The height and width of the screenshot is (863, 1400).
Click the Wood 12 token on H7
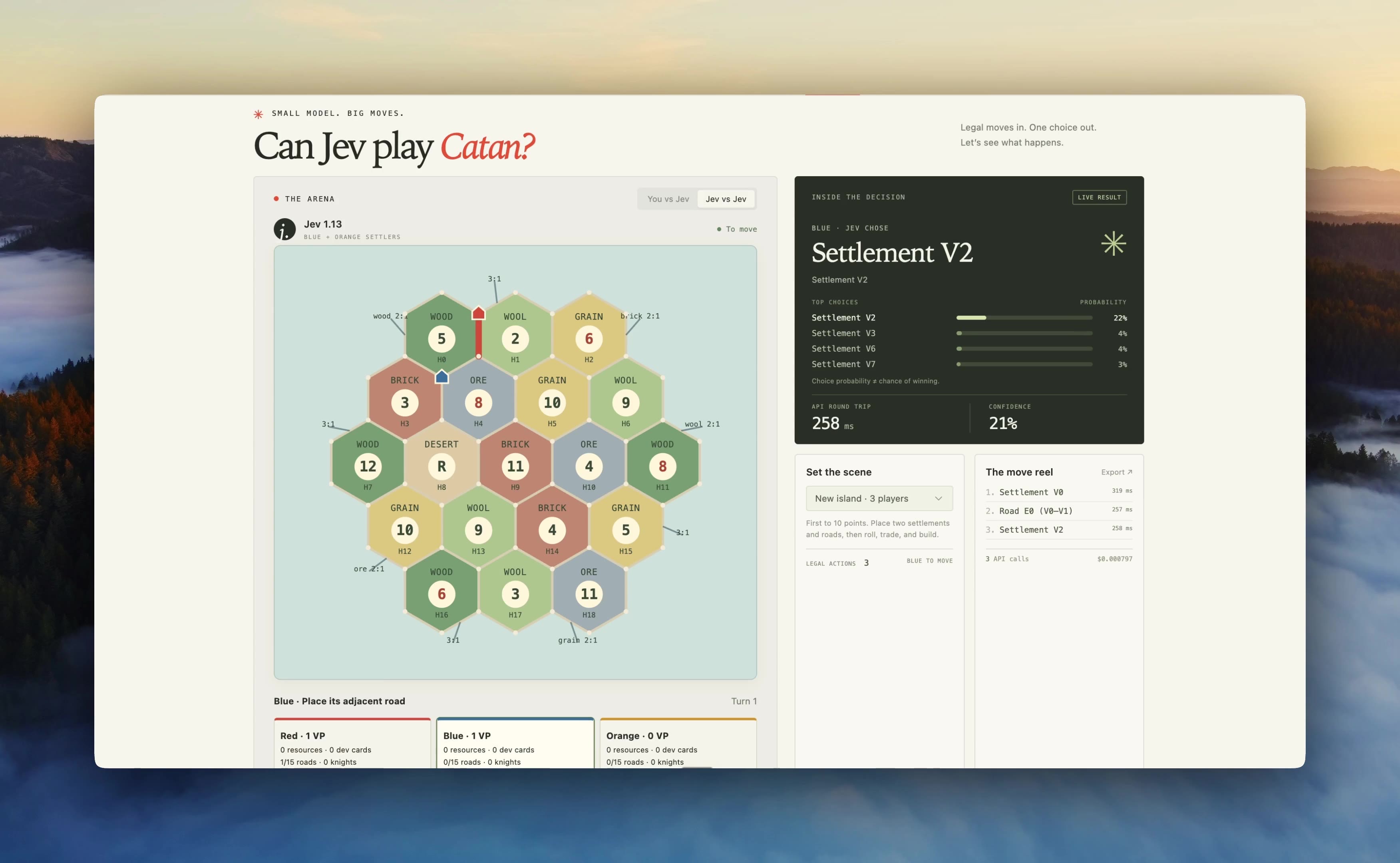(x=368, y=466)
